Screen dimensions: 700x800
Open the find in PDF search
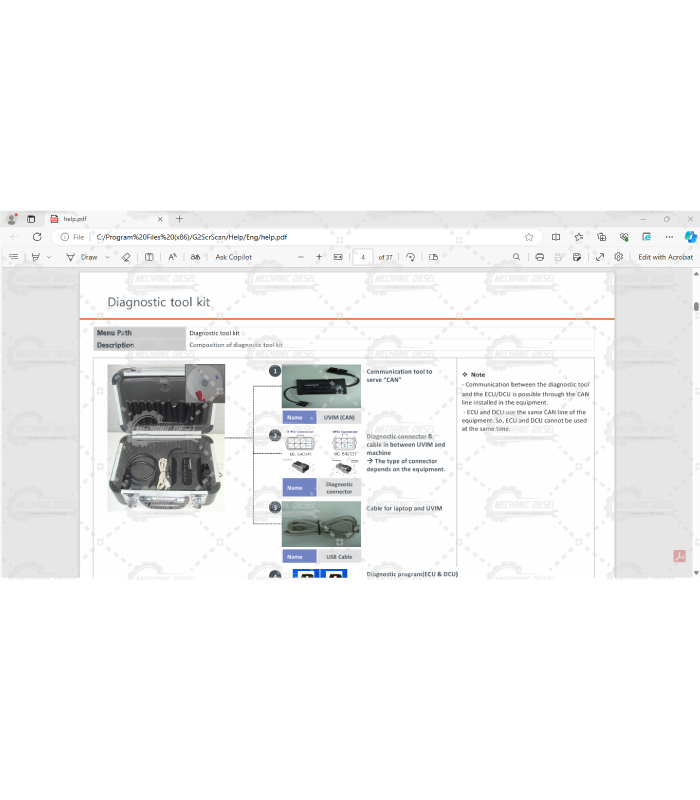click(x=516, y=257)
